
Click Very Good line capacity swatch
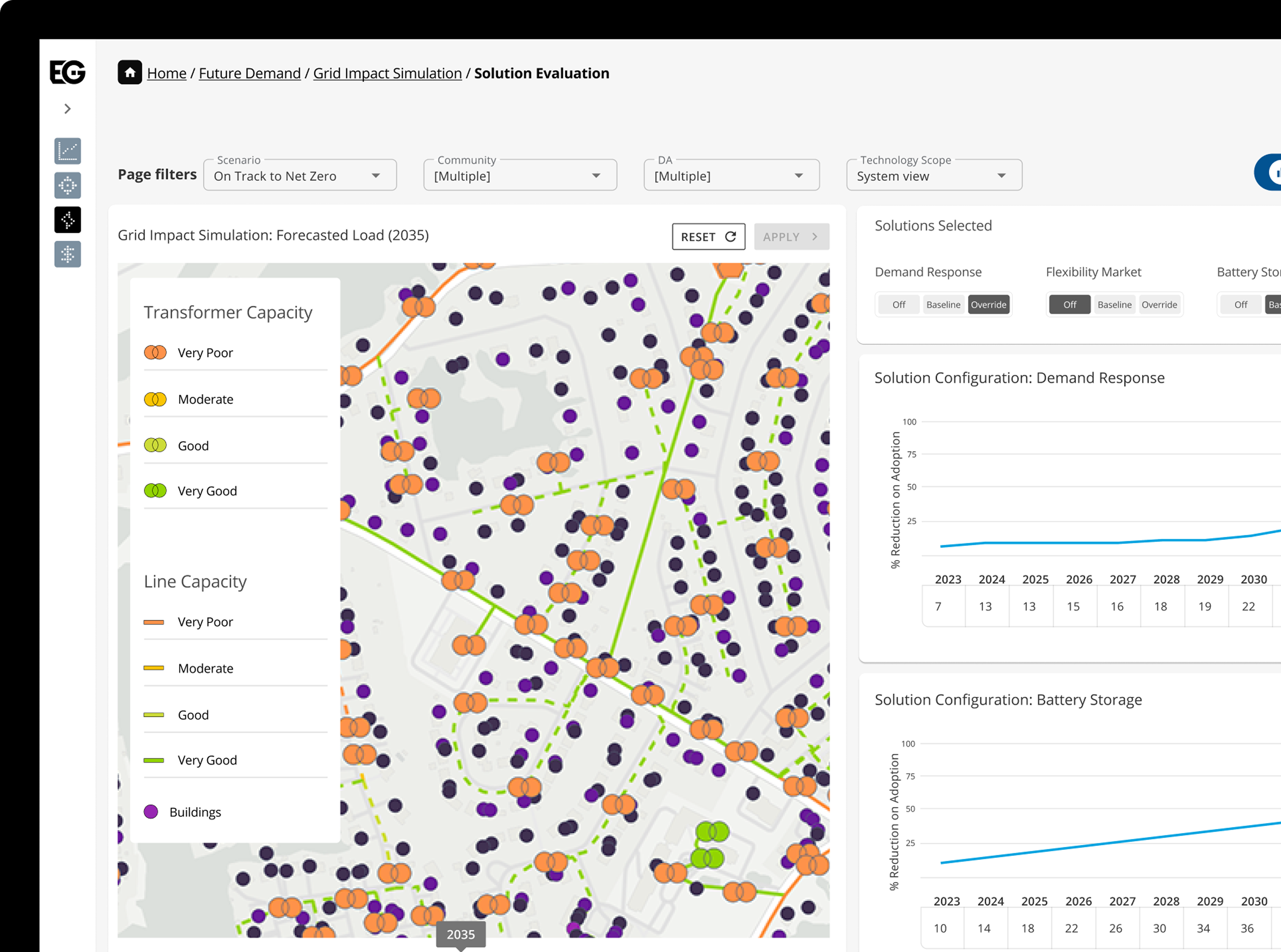tap(153, 760)
